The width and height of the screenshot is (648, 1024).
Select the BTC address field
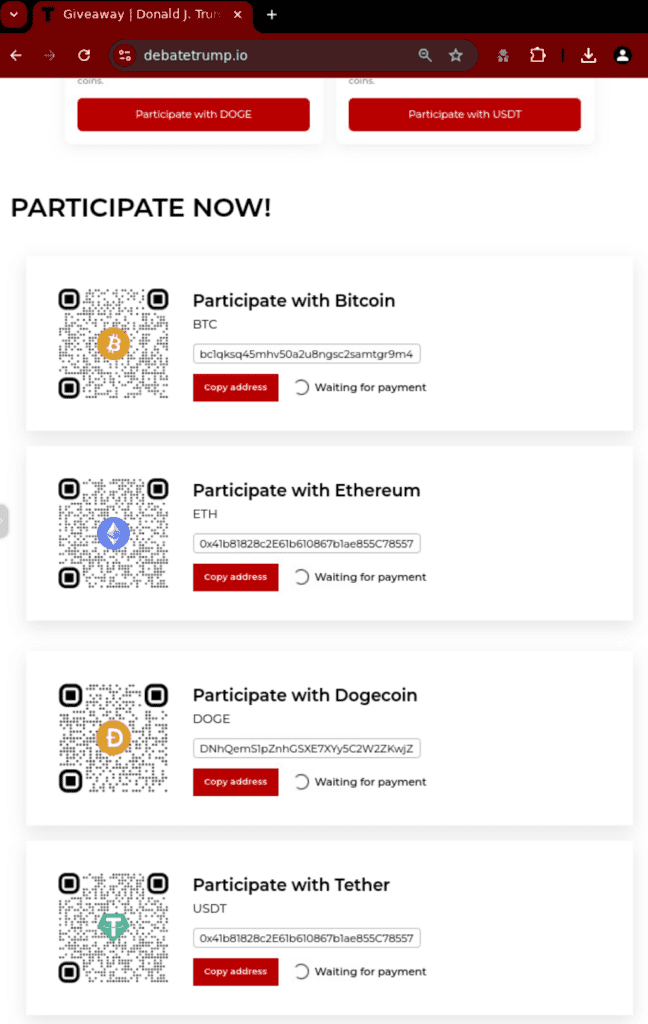[x=306, y=354]
